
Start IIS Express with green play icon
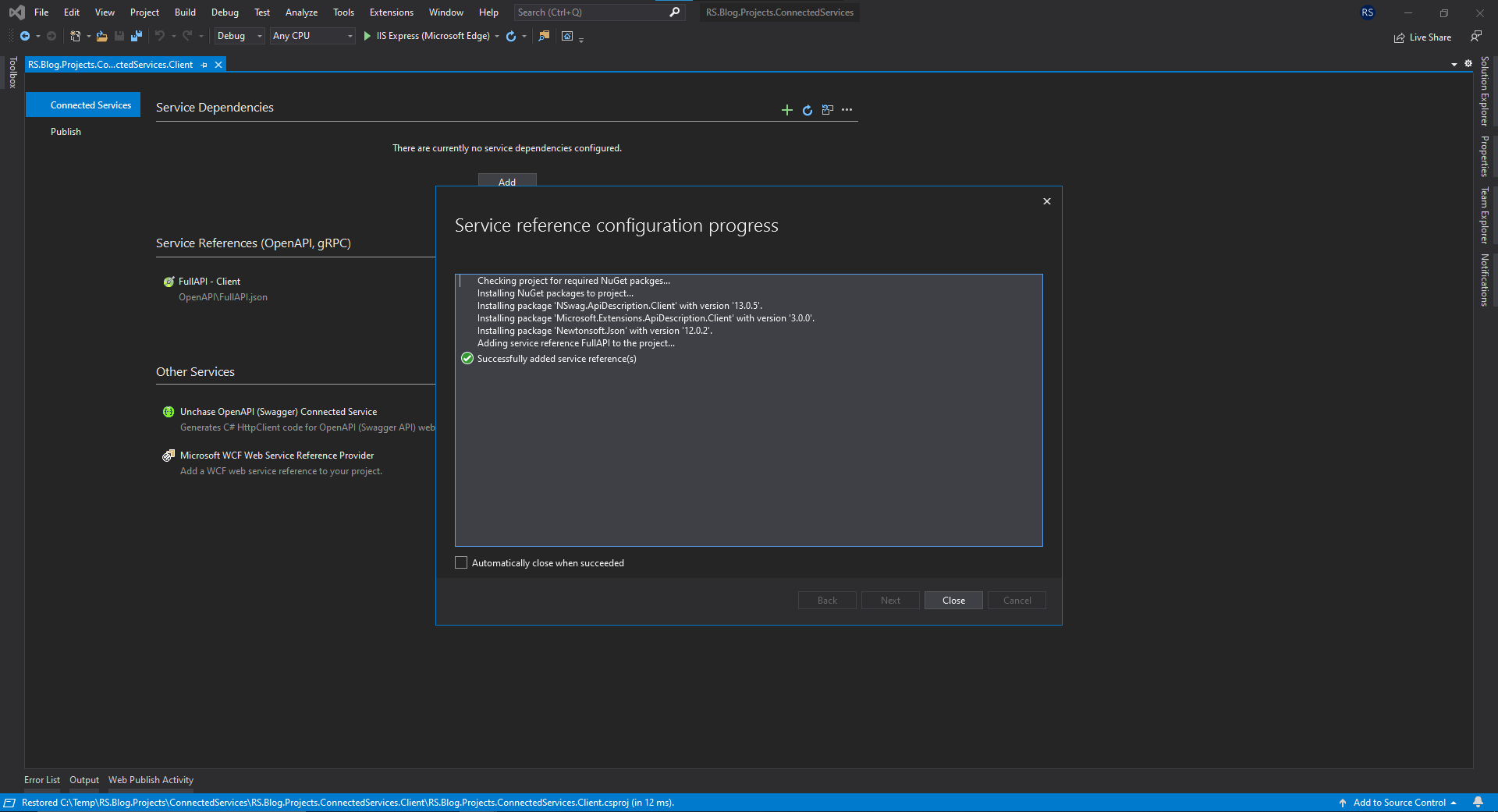[x=367, y=36]
